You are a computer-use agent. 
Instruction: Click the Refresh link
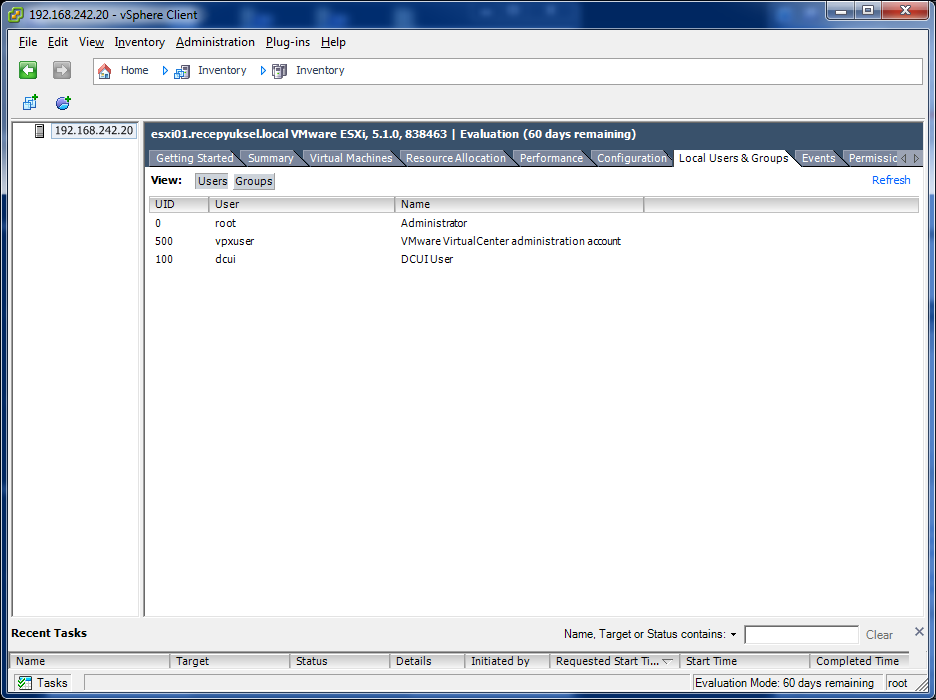pos(891,180)
